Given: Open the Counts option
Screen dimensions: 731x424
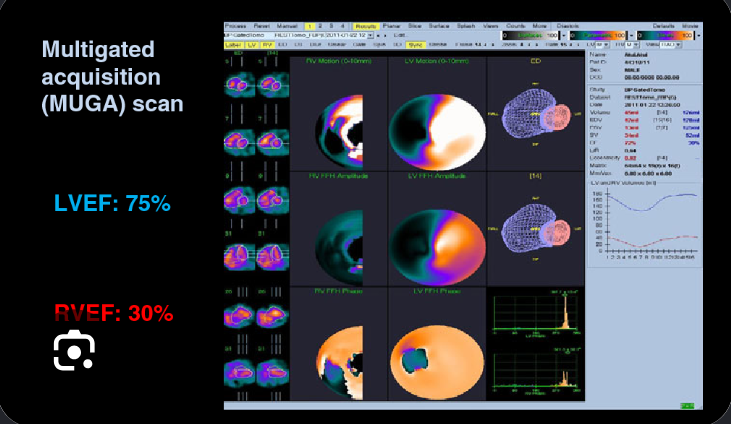Looking at the screenshot, I should click(x=515, y=26).
